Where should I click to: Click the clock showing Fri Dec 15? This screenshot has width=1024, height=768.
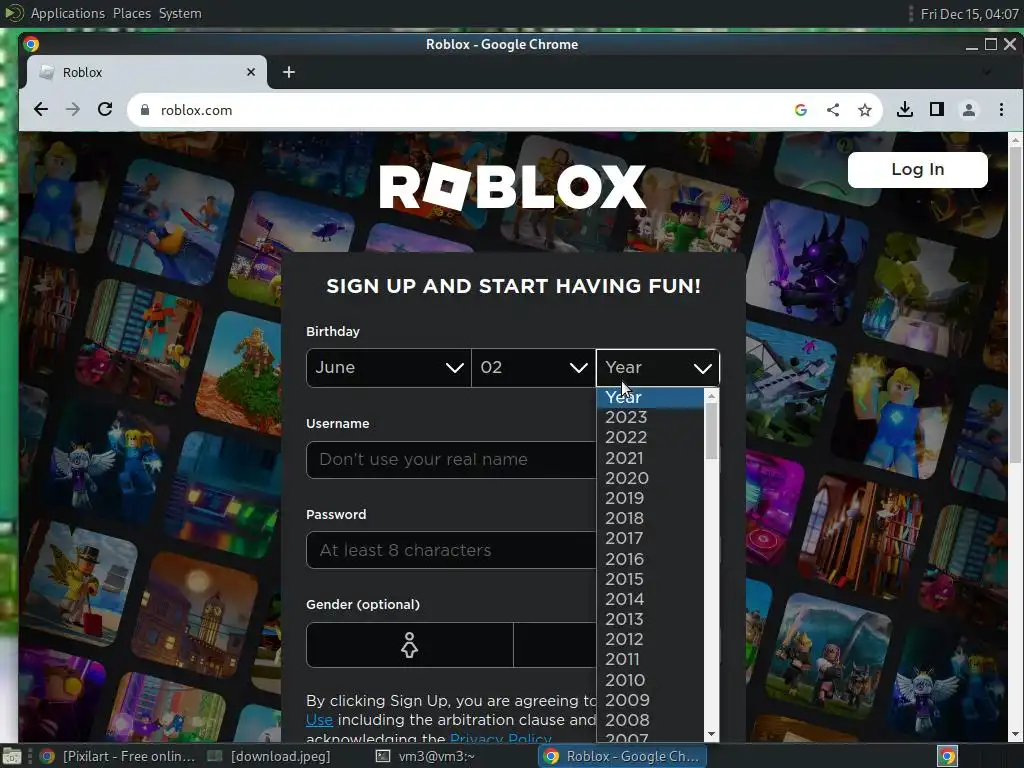pos(968,14)
